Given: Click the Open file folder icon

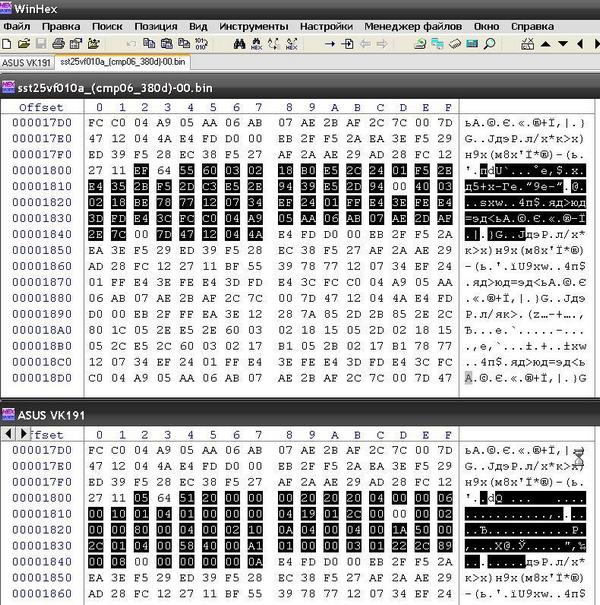Looking at the screenshot, I should tap(23, 44).
